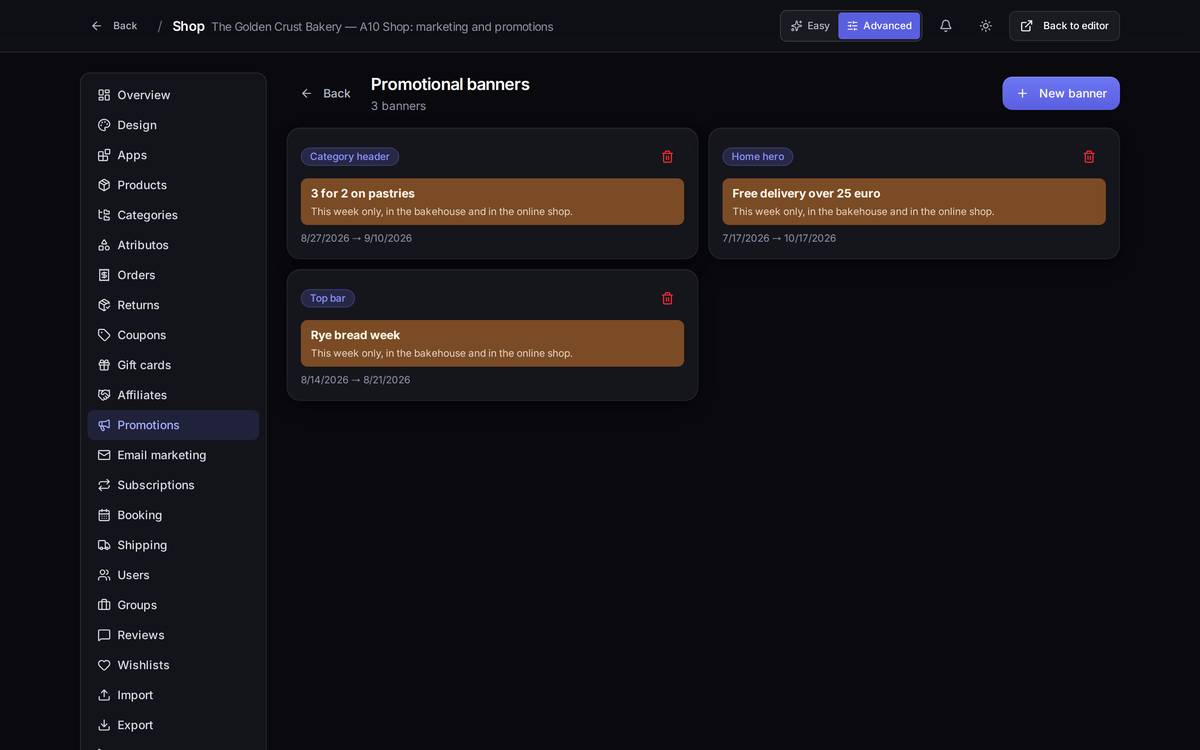Go Back from Promotional banners
This screenshot has width=1200, height=750.
pyautogui.click(x=326, y=93)
